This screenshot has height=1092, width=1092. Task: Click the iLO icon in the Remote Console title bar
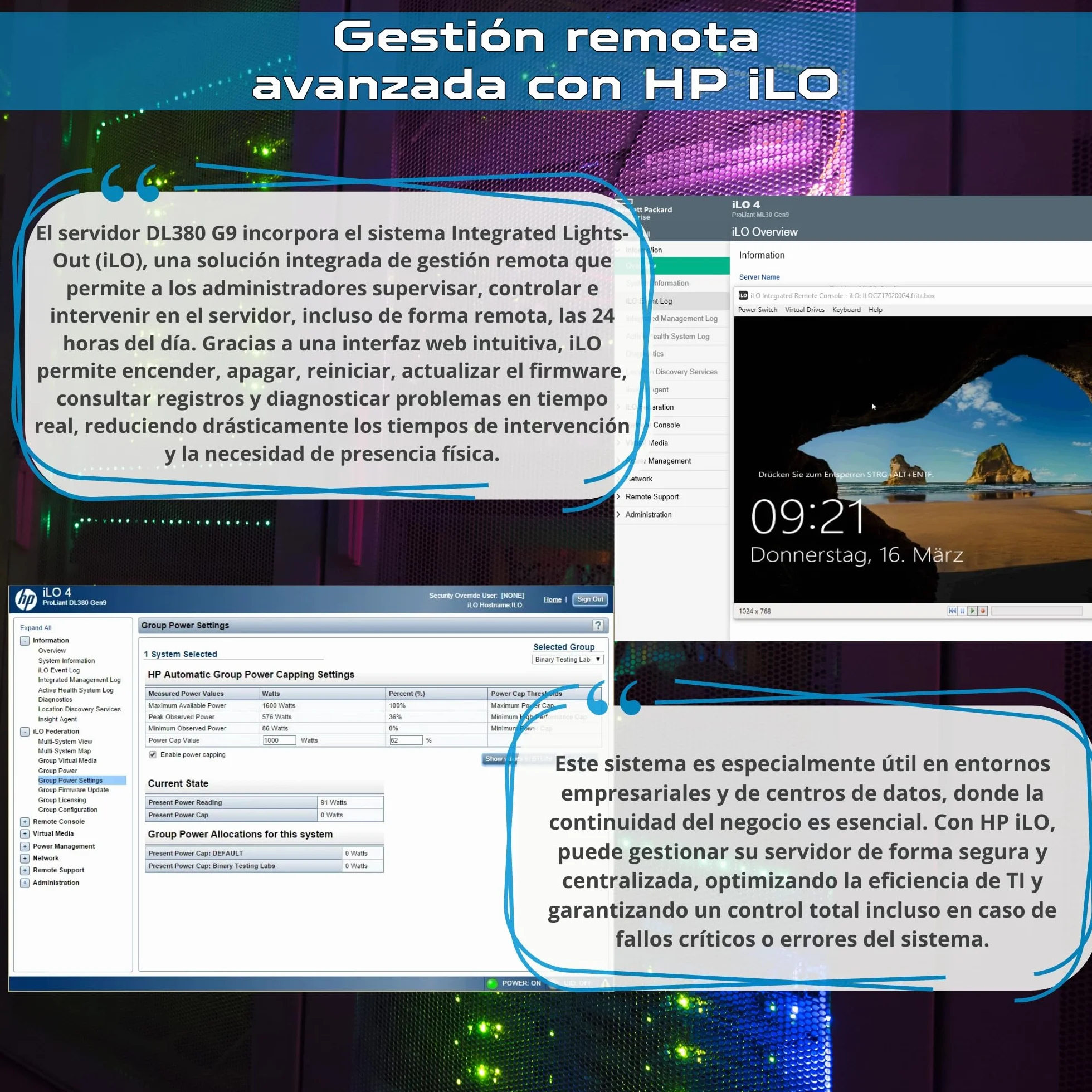click(x=743, y=296)
